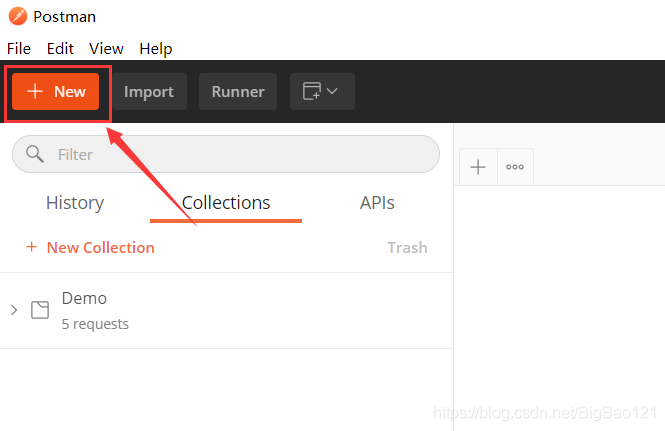Click the '5 requests' text under Demo
Viewport: 665px width, 431px height.
pyautogui.click(x=95, y=324)
